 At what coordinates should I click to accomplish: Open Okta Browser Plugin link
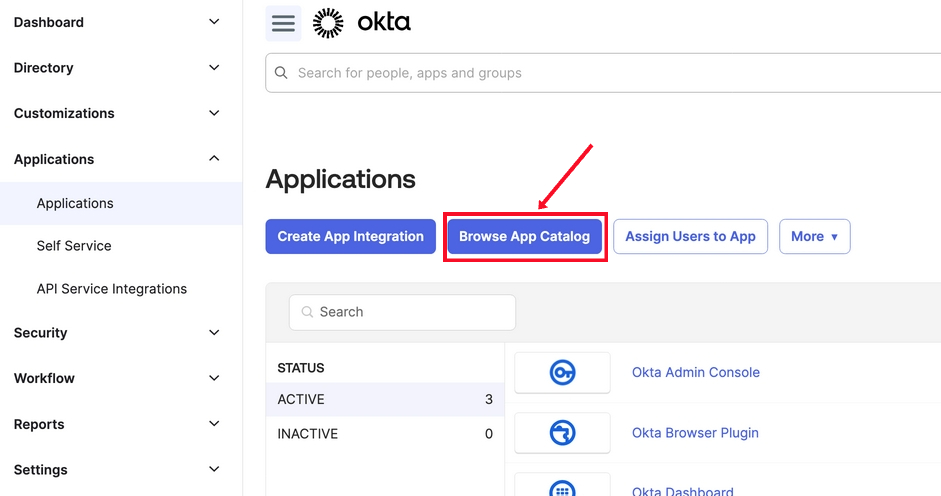695,433
